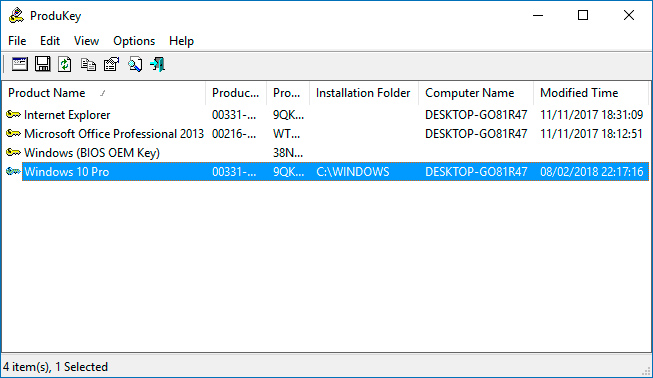Click the key icon beside Internet Explorer
The height and width of the screenshot is (378, 653).
pos(13,114)
